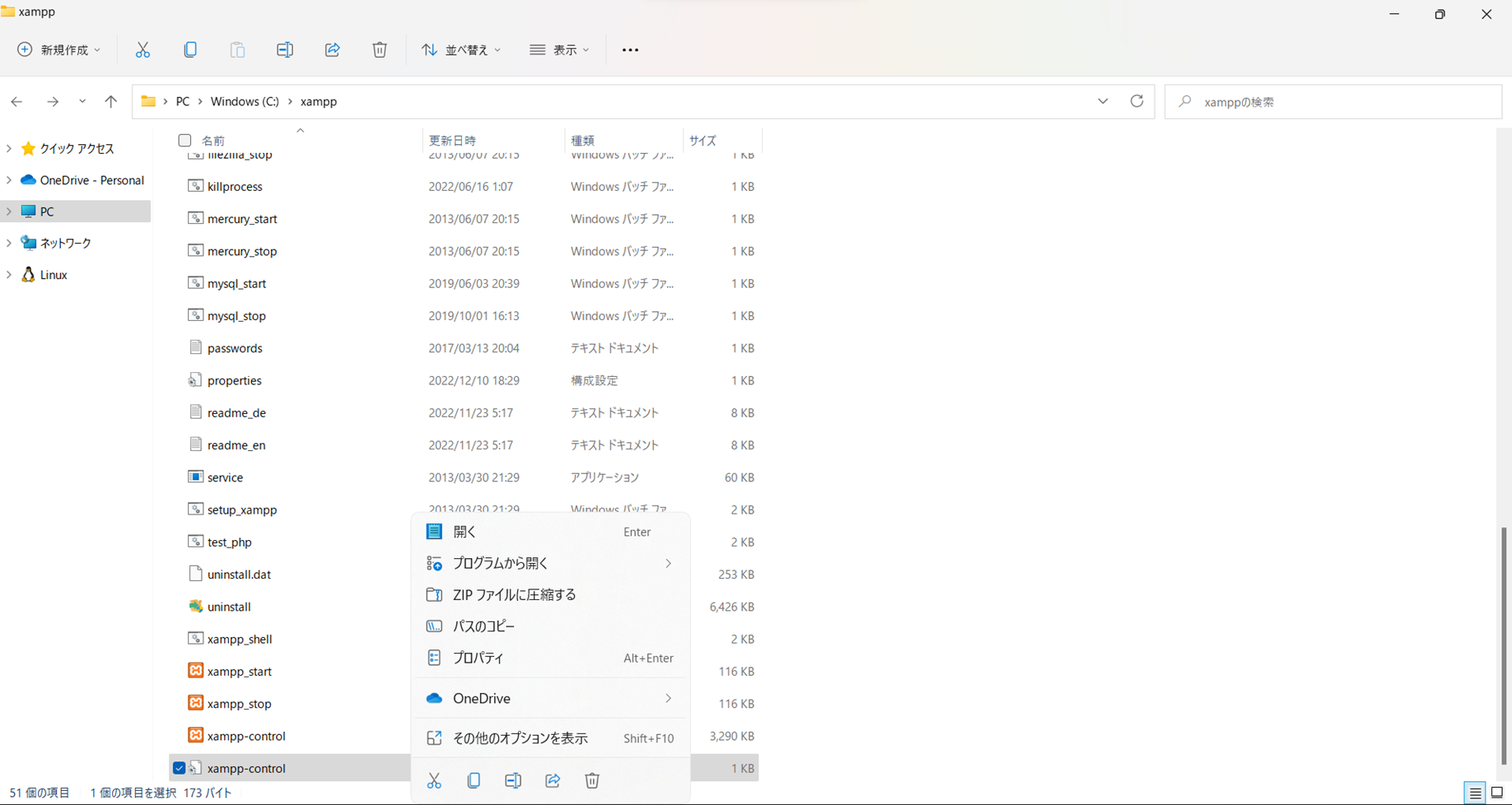Select the xampp-control application icon

(195, 736)
